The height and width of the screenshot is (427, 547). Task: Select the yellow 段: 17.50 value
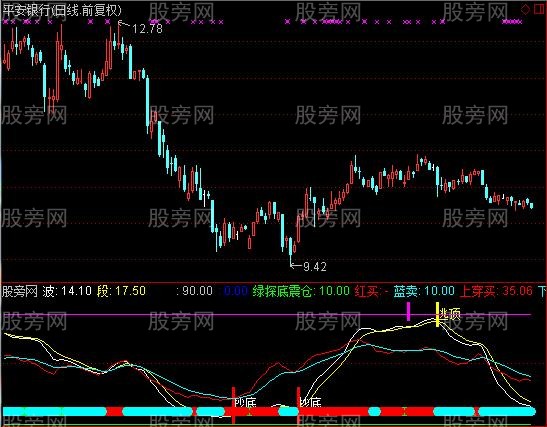coord(121,291)
